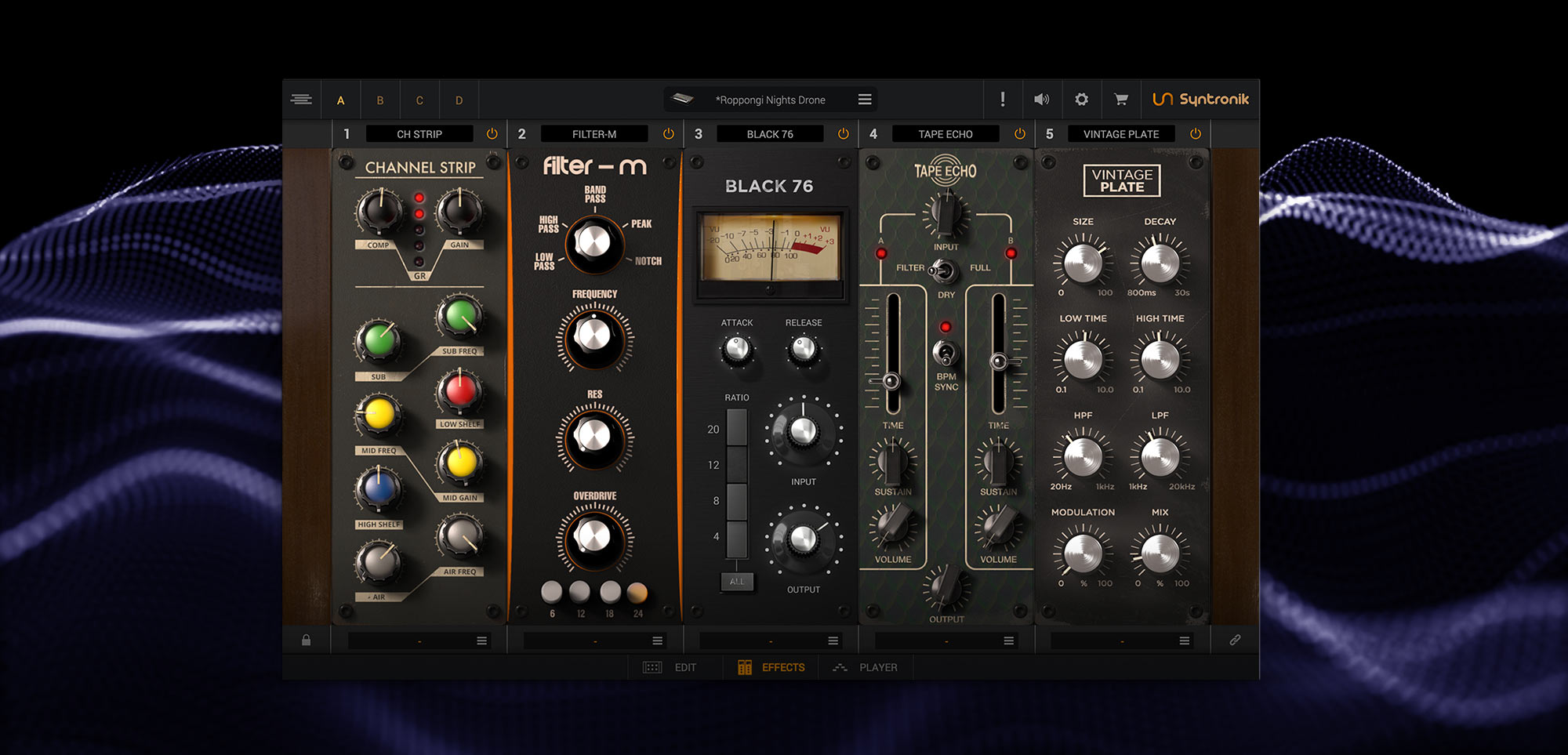Toggle power for CH STRIP slot 1
This screenshot has height=755, width=1568.
click(492, 134)
